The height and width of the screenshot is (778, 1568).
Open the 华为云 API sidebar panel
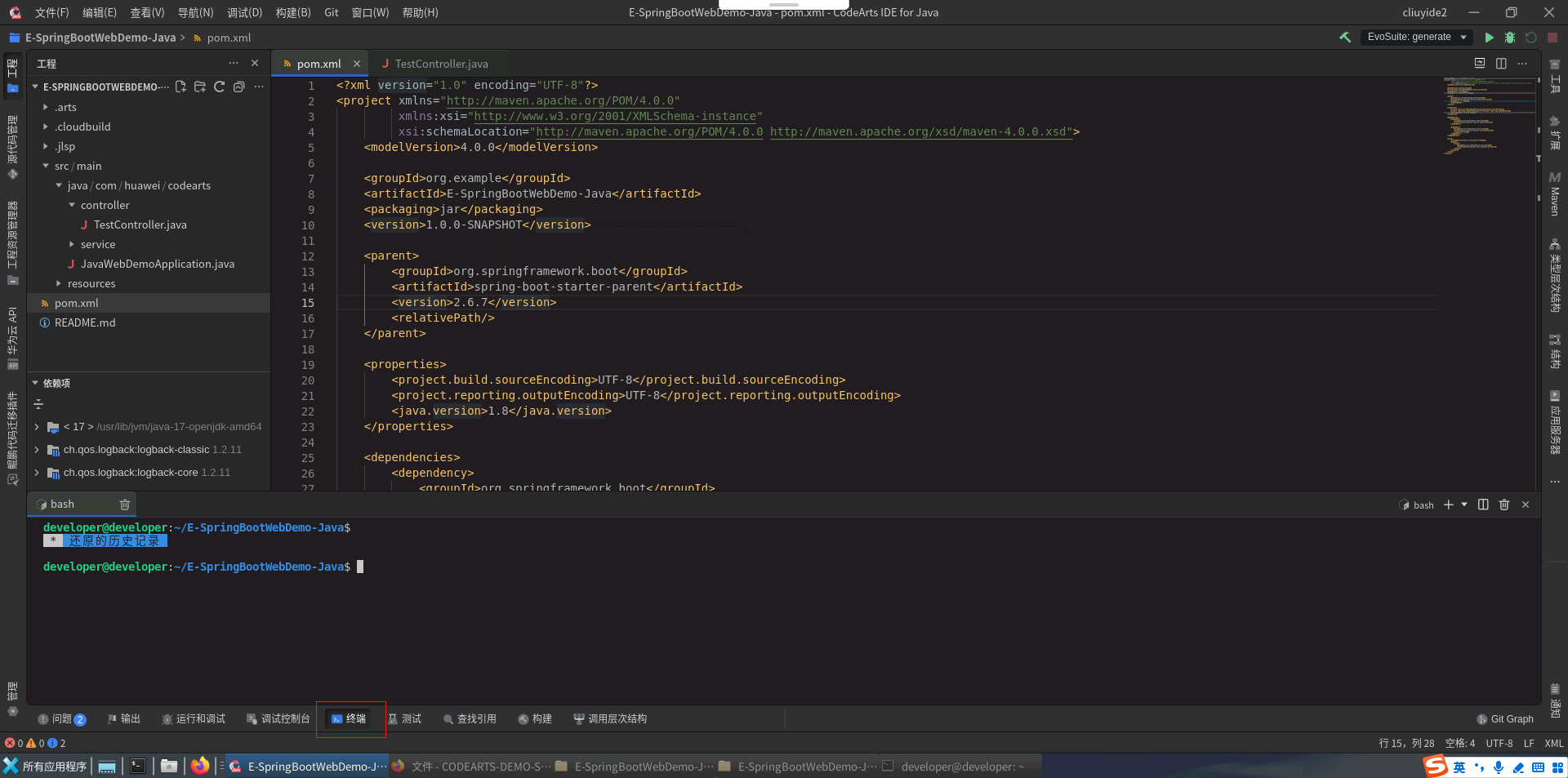12,338
